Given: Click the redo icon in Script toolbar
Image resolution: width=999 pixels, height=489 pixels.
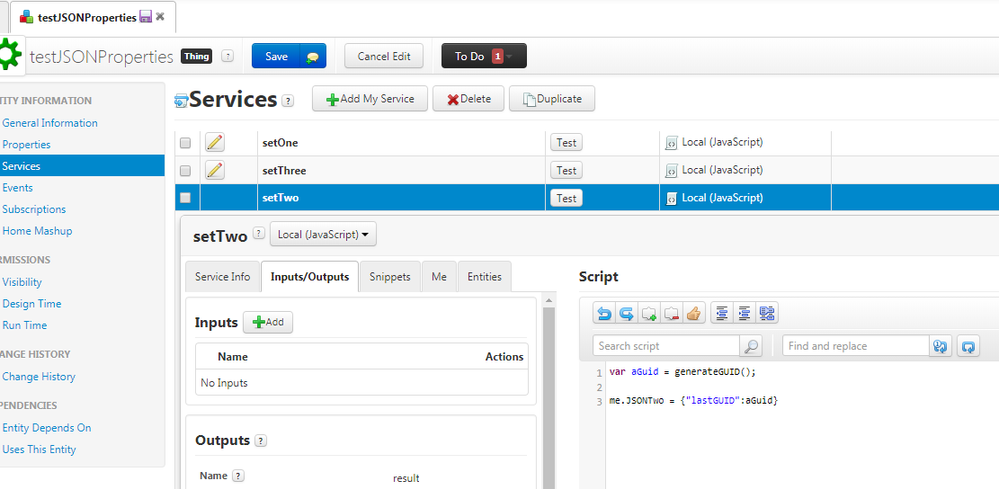Looking at the screenshot, I should click(x=626, y=314).
